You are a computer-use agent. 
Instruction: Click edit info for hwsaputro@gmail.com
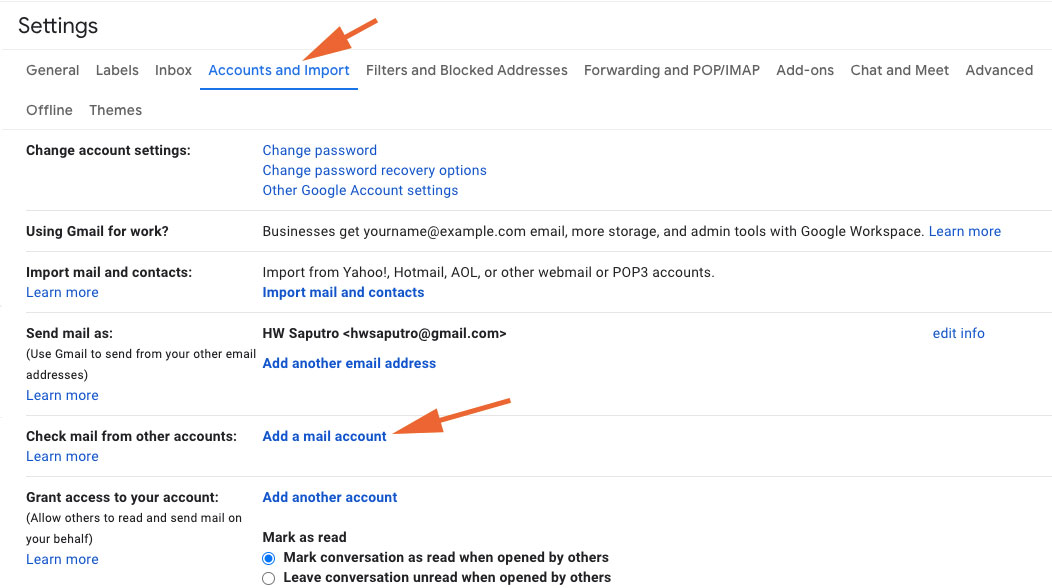coord(958,333)
